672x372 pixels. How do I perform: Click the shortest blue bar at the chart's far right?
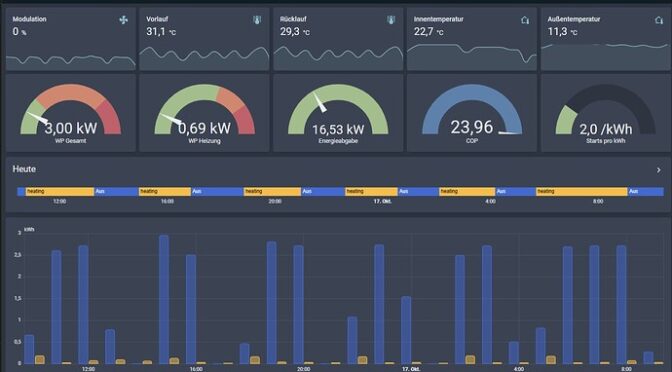648,358
